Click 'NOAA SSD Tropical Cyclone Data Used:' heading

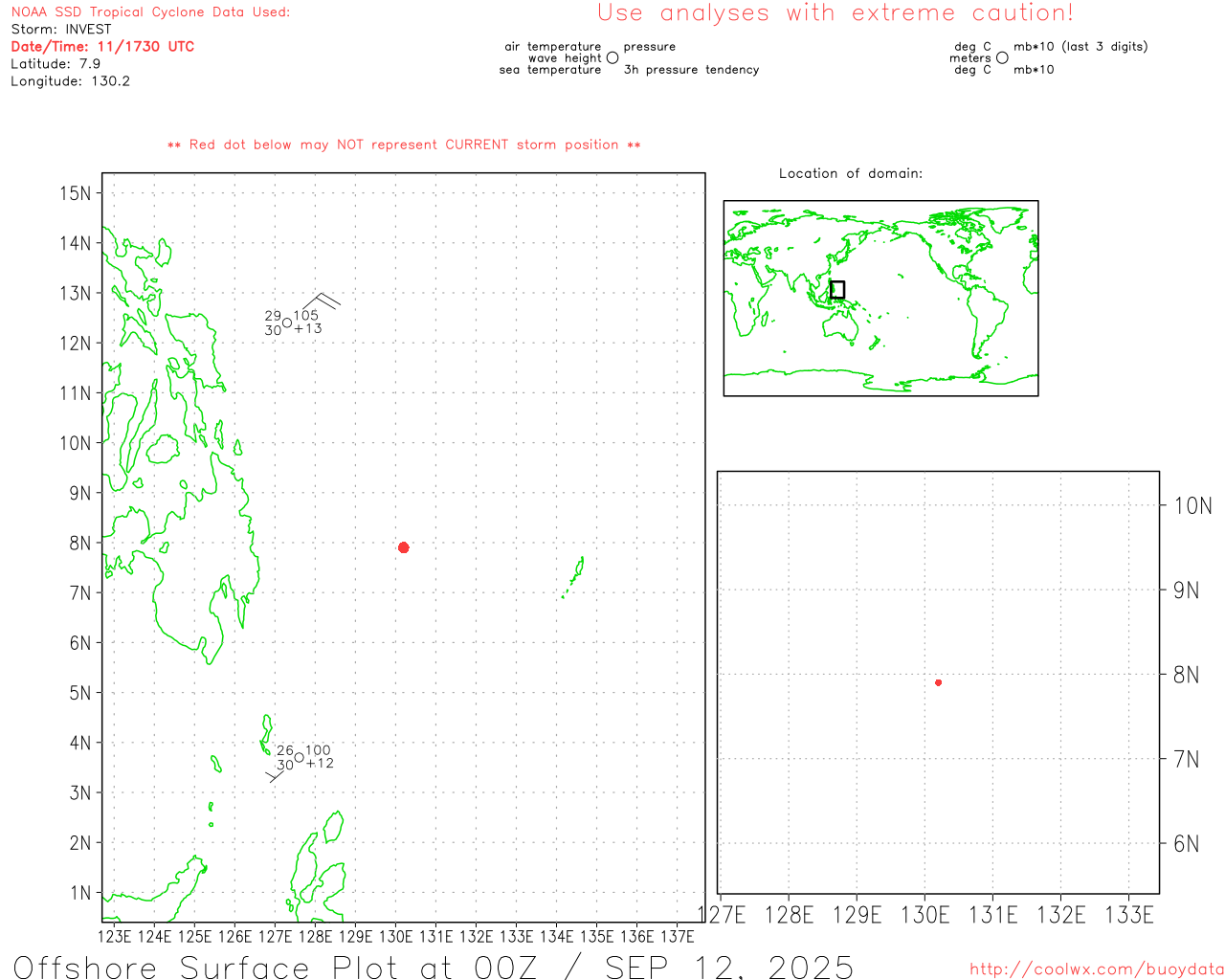click(x=150, y=11)
